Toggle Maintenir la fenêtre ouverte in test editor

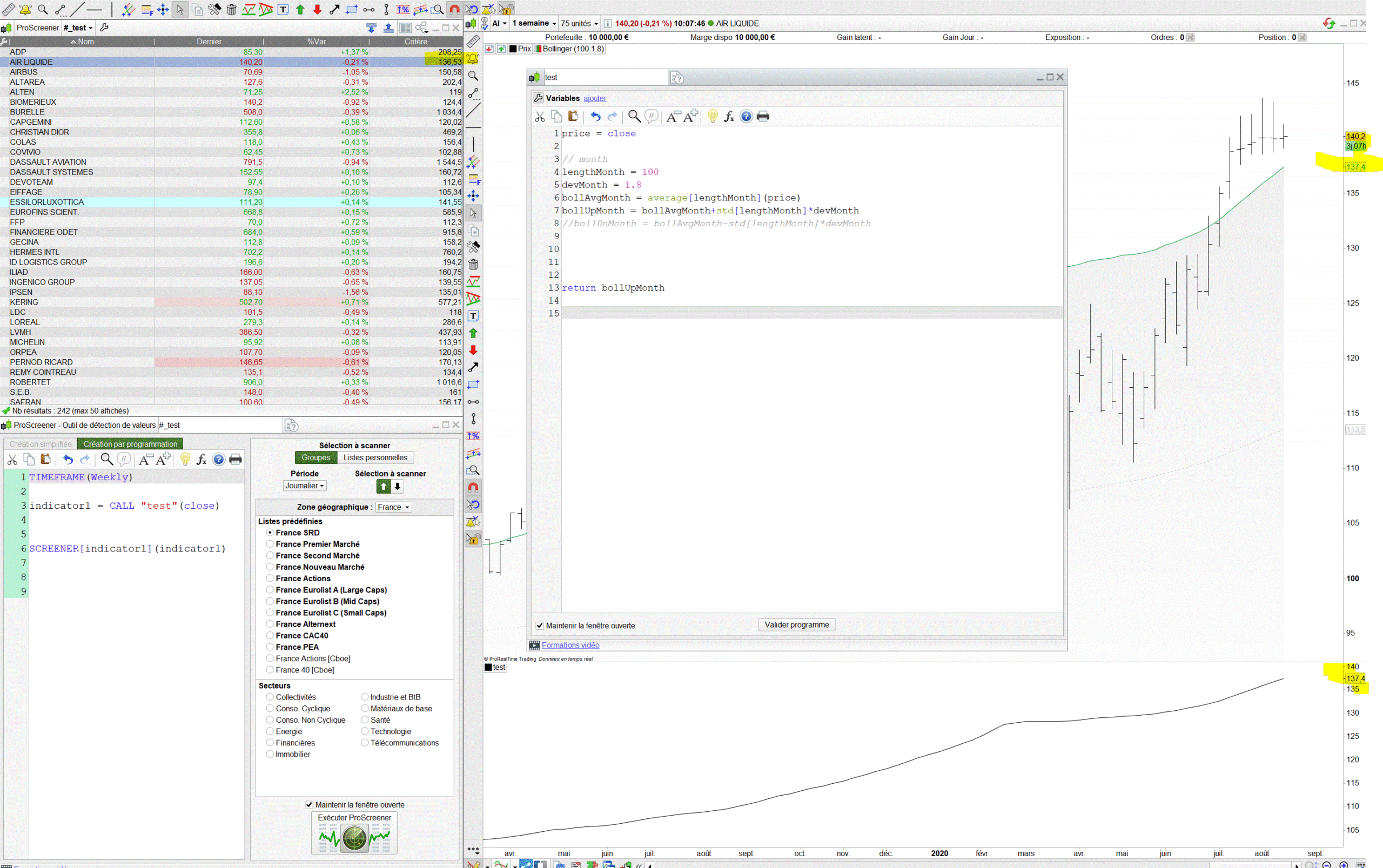(x=540, y=625)
